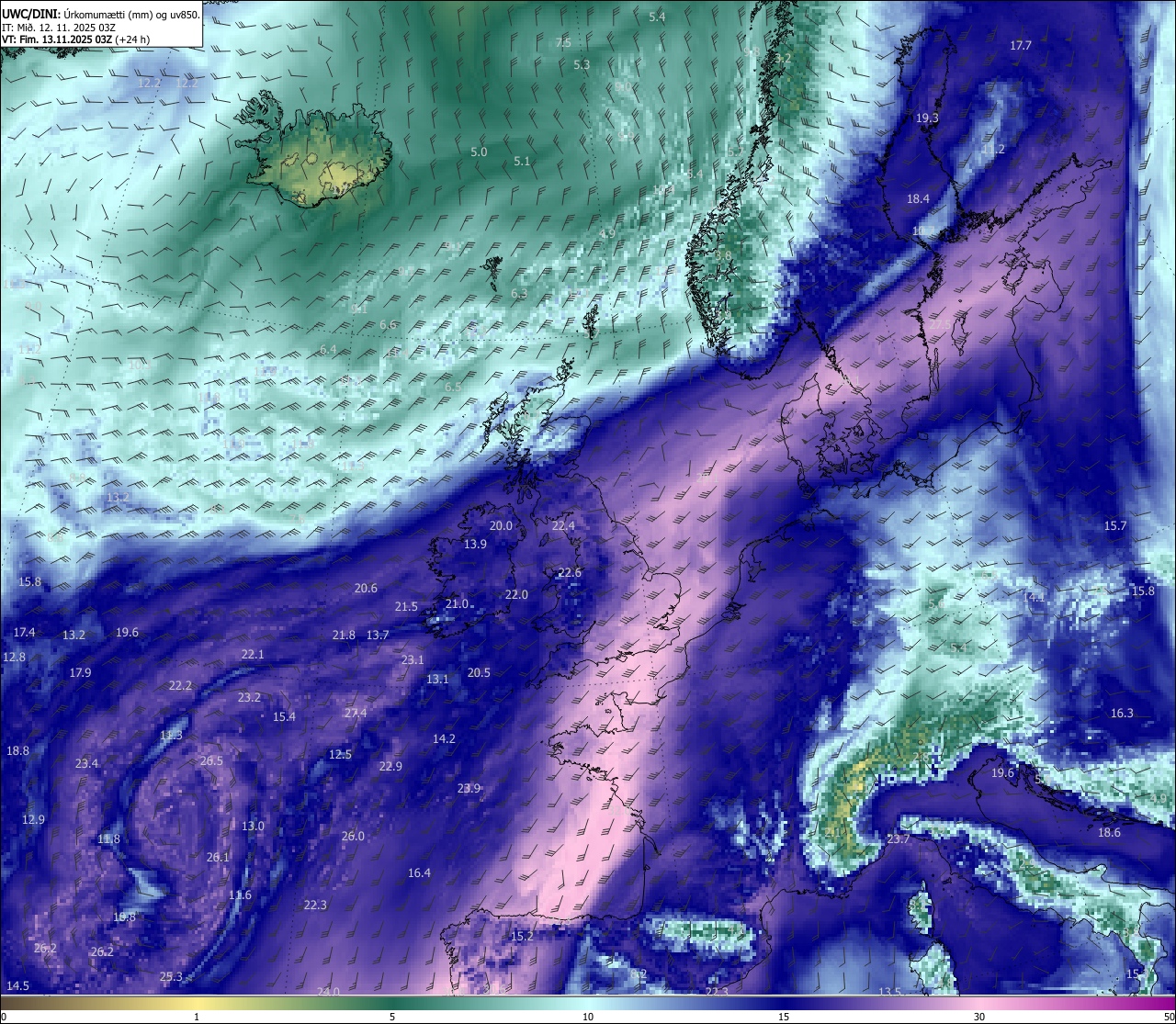This screenshot has height=1024, width=1176.
Task: Click the 17.7 value near top right
Action: point(1021,45)
